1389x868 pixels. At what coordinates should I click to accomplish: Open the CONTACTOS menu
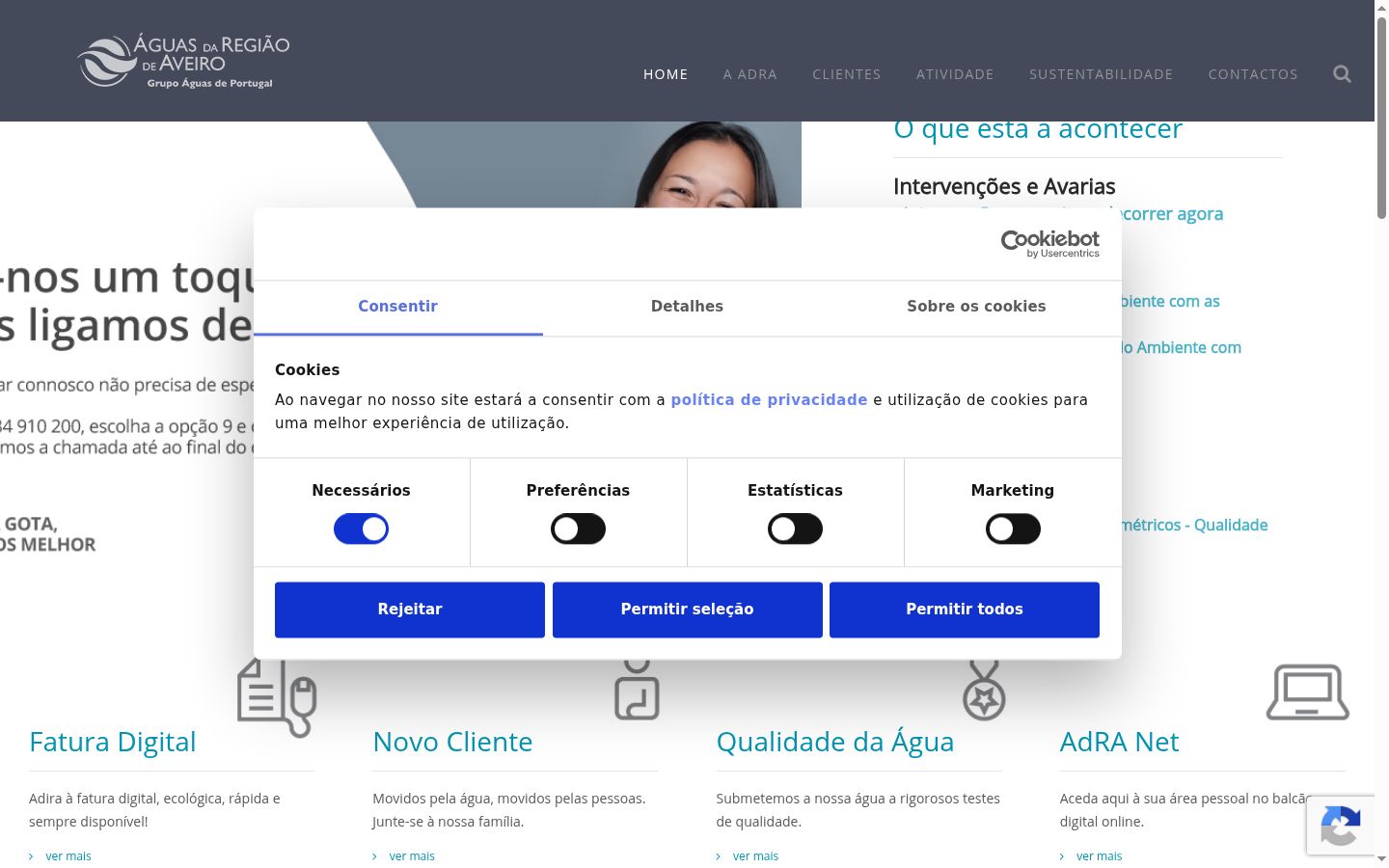1253,74
